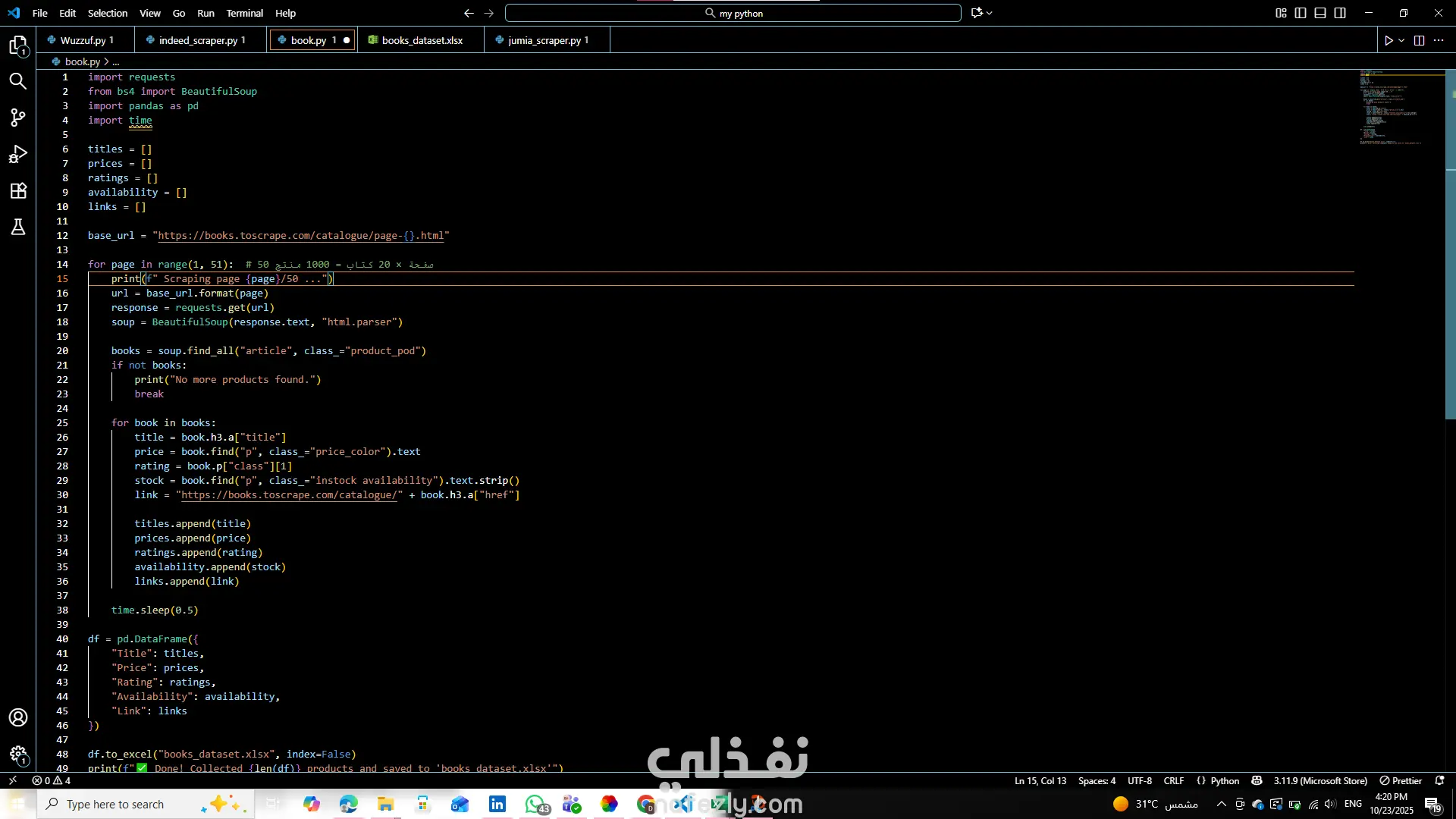This screenshot has height=819, width=1456.
Task: Open the Manage gear settings icon
Action: (x=18, y=754)
